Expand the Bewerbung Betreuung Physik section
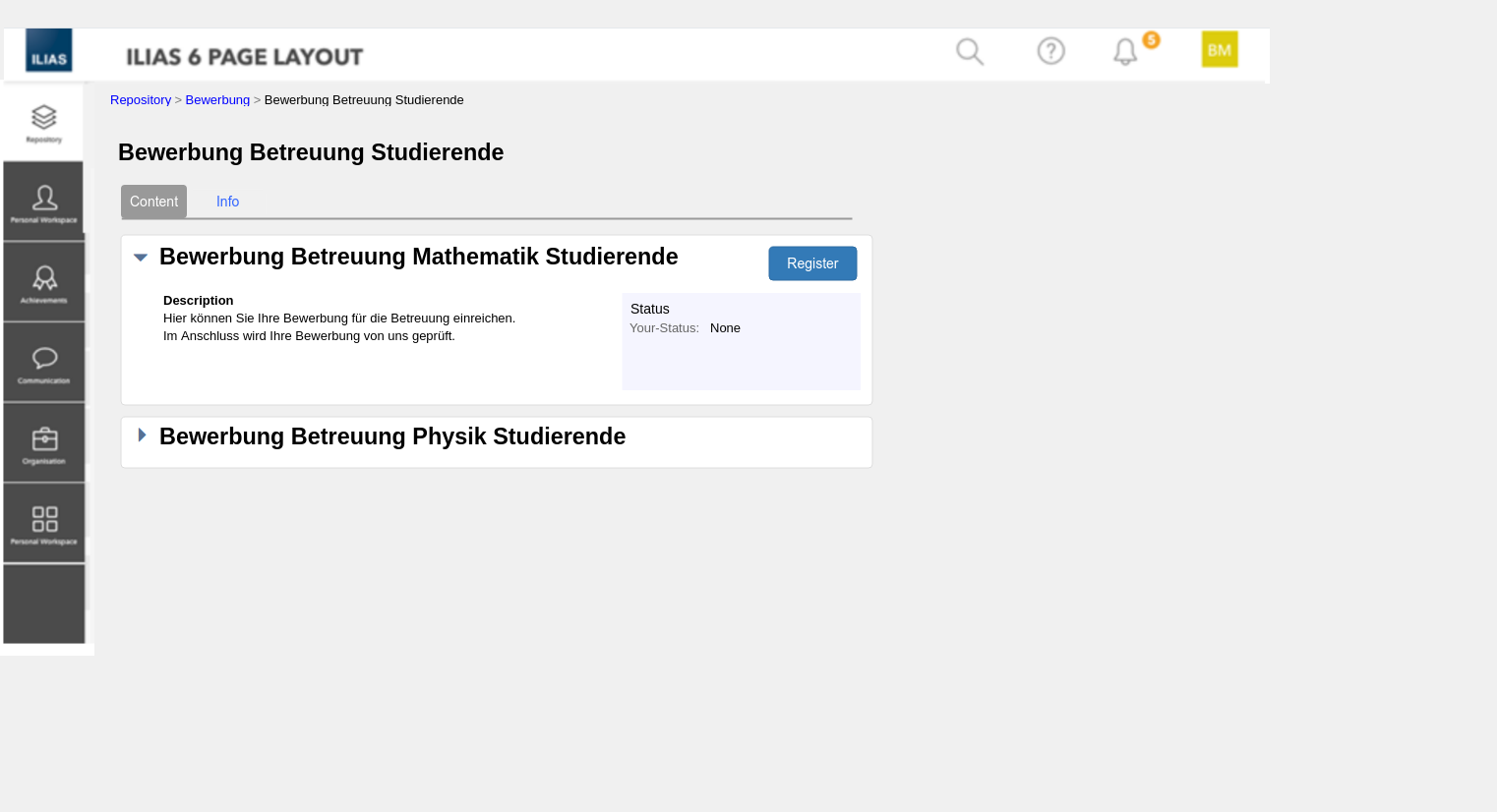The image size is (1497, 812). pyautogui.click(x=142, y=435)
